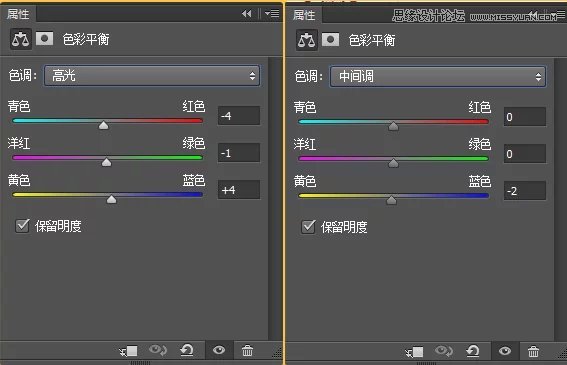567x365 pixels.
Task: Click the 红色 label in left panel
Action: (x=193, y=106)
